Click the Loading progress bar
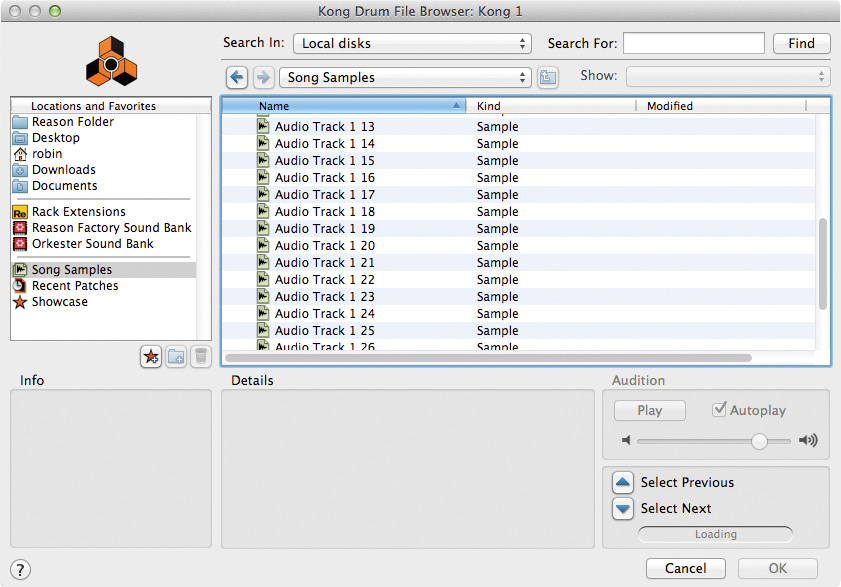This screenshot has height=587, width=841. point(715,534)
